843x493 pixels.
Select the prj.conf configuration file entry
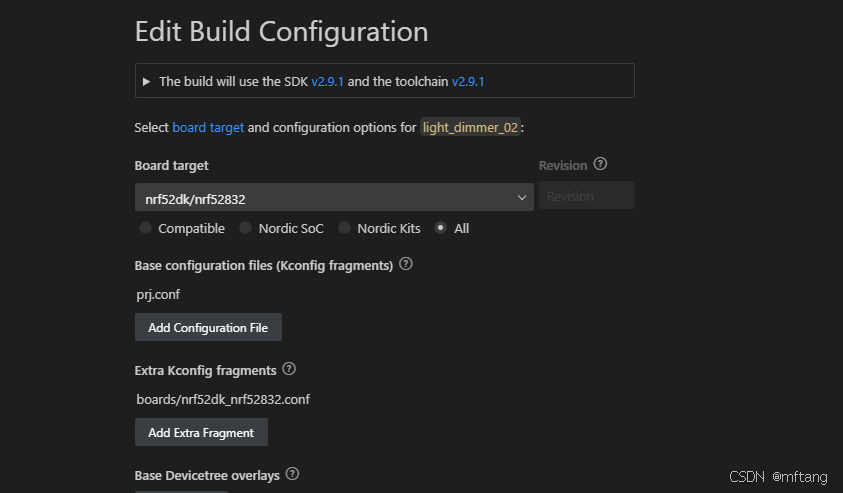[x=158, y=295]
